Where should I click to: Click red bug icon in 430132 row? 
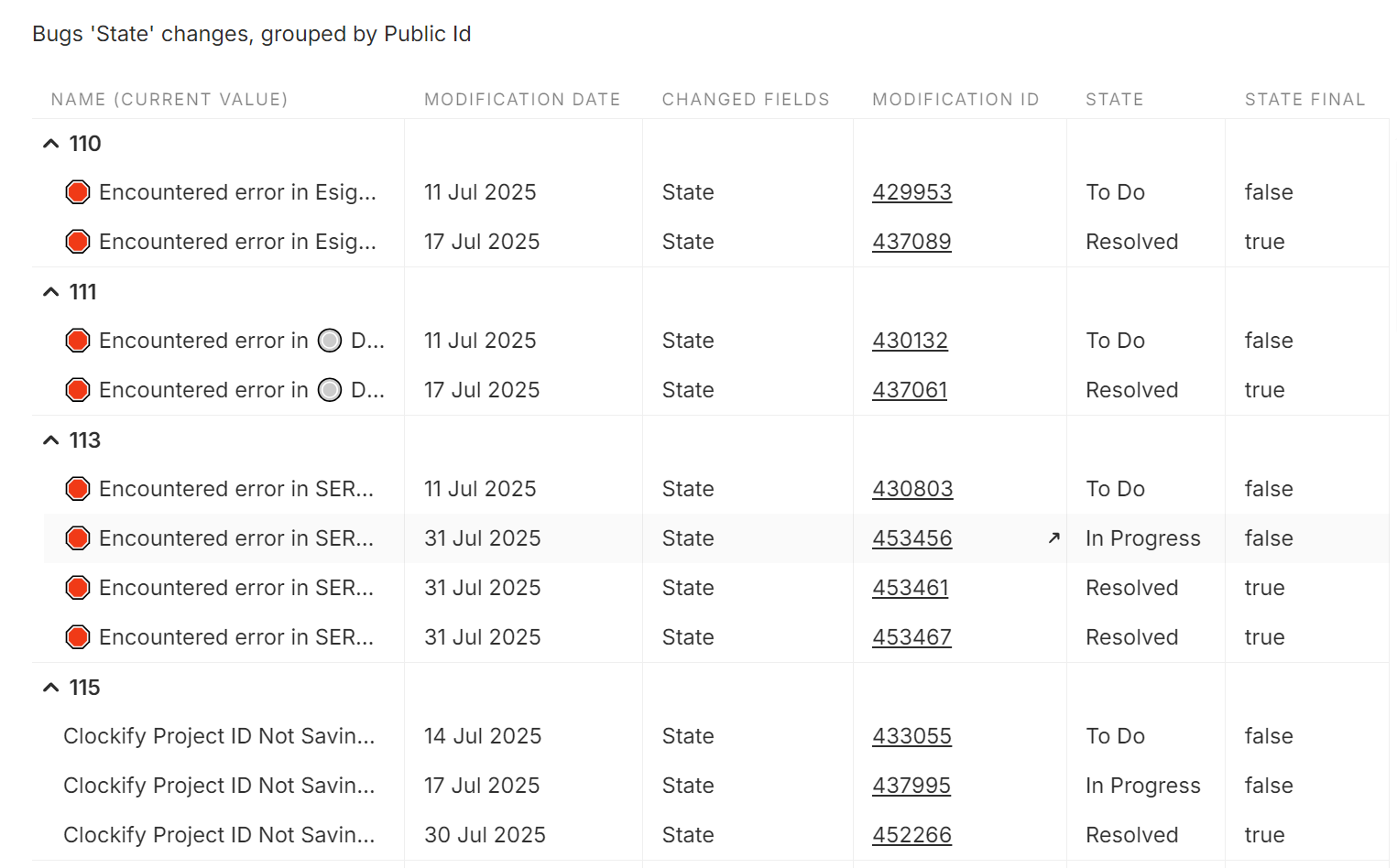tap(78, 341)
